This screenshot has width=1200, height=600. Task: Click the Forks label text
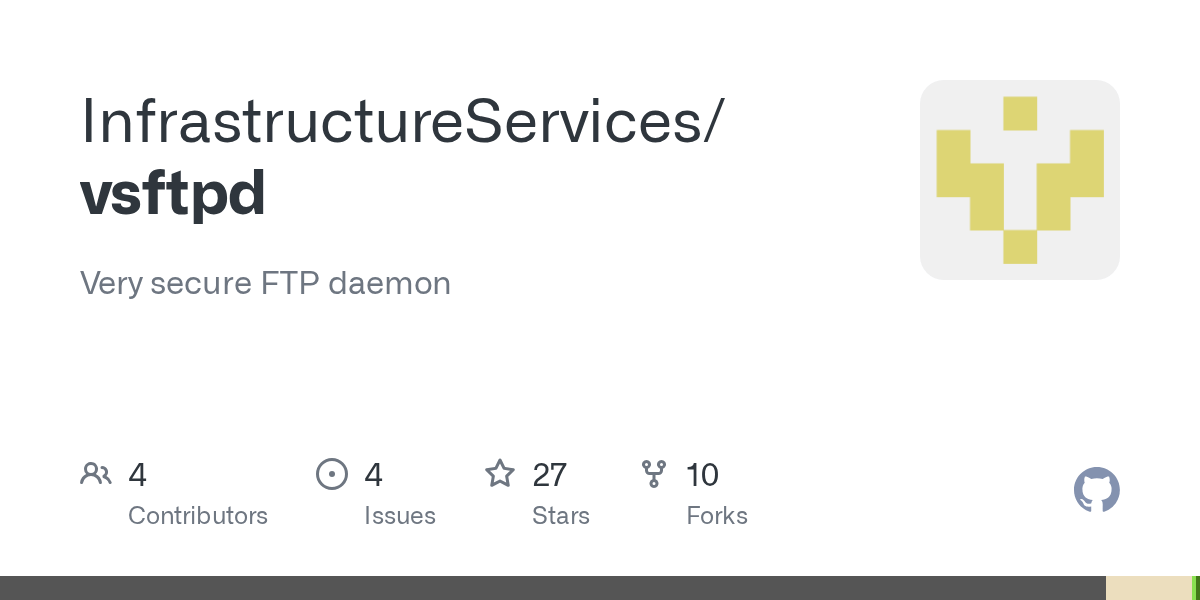[717, 516]
